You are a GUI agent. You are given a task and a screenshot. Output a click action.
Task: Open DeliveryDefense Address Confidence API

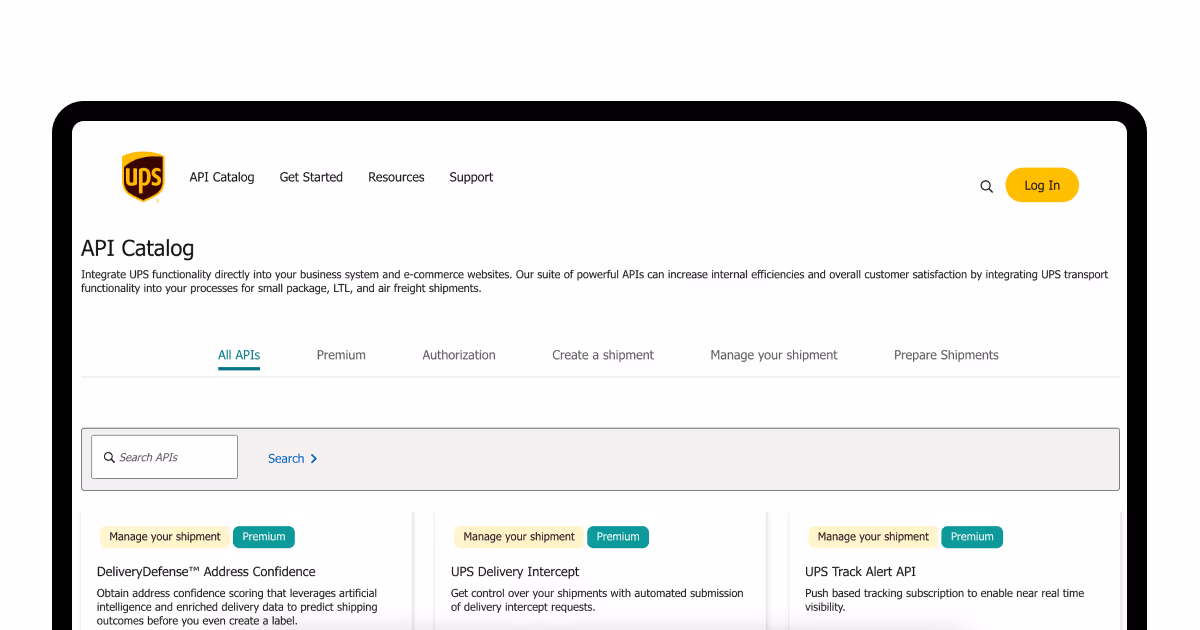click(x=206, y=572)
